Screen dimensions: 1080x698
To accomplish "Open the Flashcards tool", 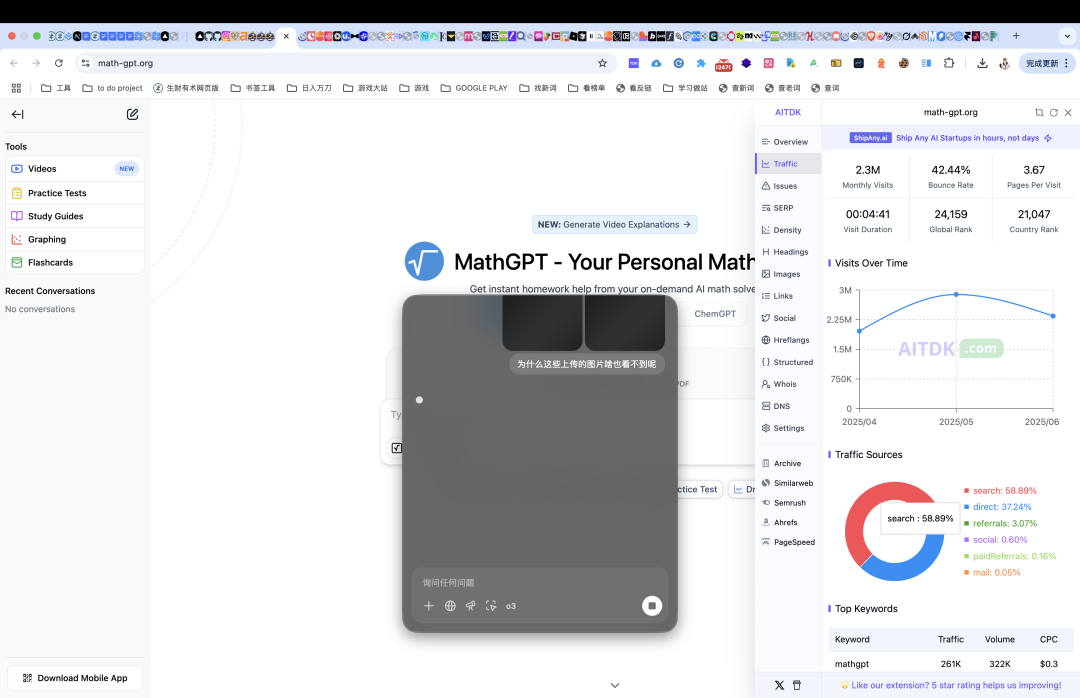I will (x=75, y=263).
